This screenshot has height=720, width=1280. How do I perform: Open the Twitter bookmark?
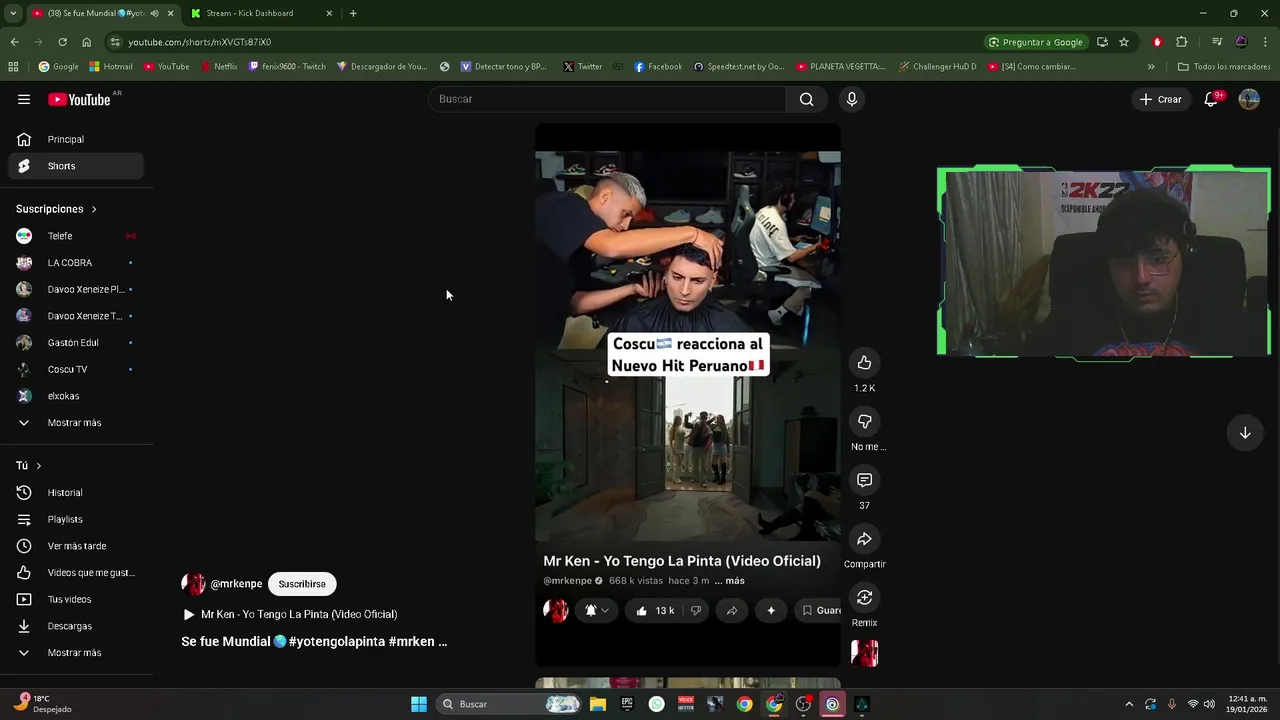(583, 67)
